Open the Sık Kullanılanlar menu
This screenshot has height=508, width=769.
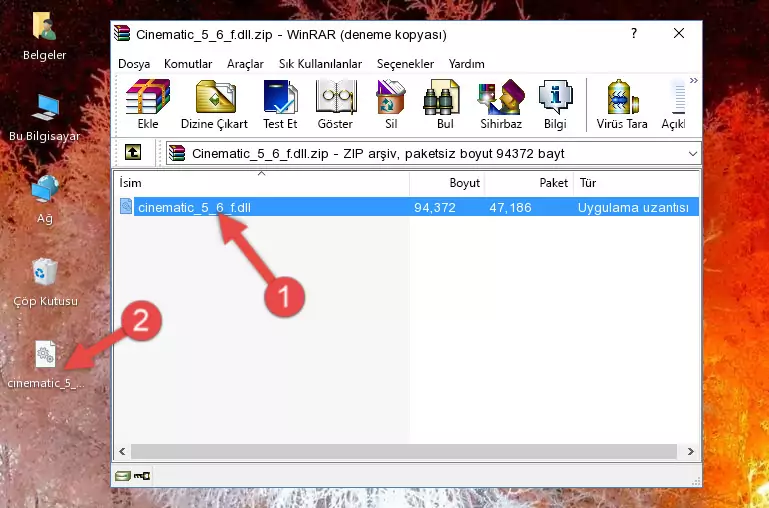(x=320, y=64)
